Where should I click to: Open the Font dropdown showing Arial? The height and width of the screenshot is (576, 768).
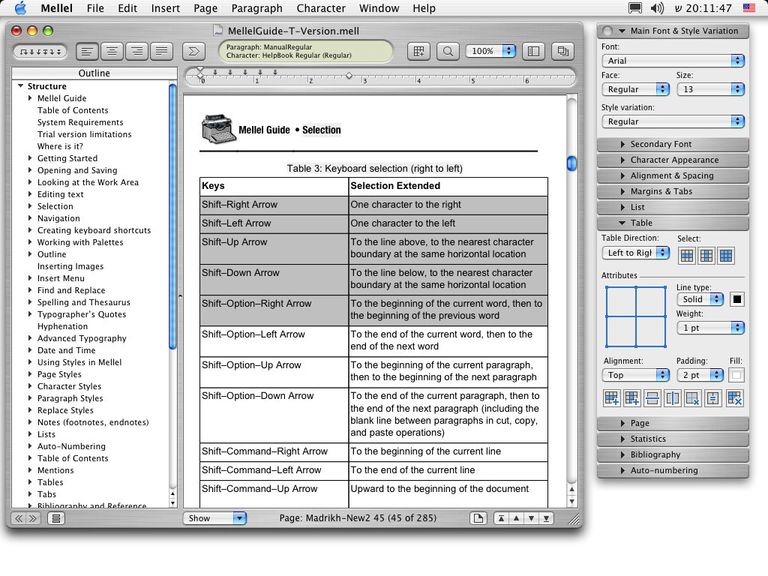pos(673,61)
